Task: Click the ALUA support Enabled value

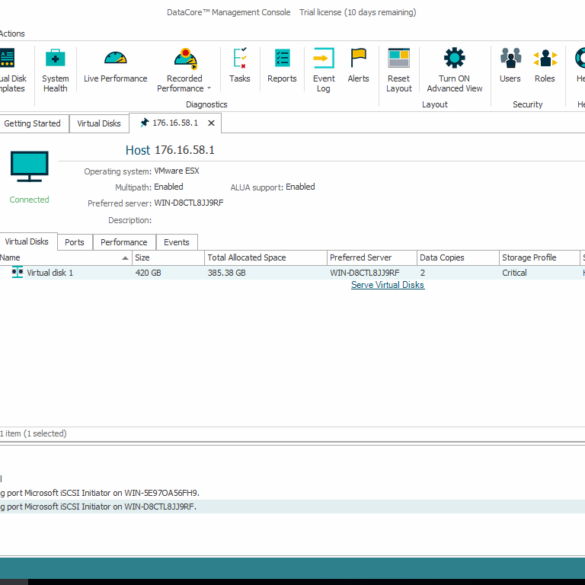Action: (300, 187)
